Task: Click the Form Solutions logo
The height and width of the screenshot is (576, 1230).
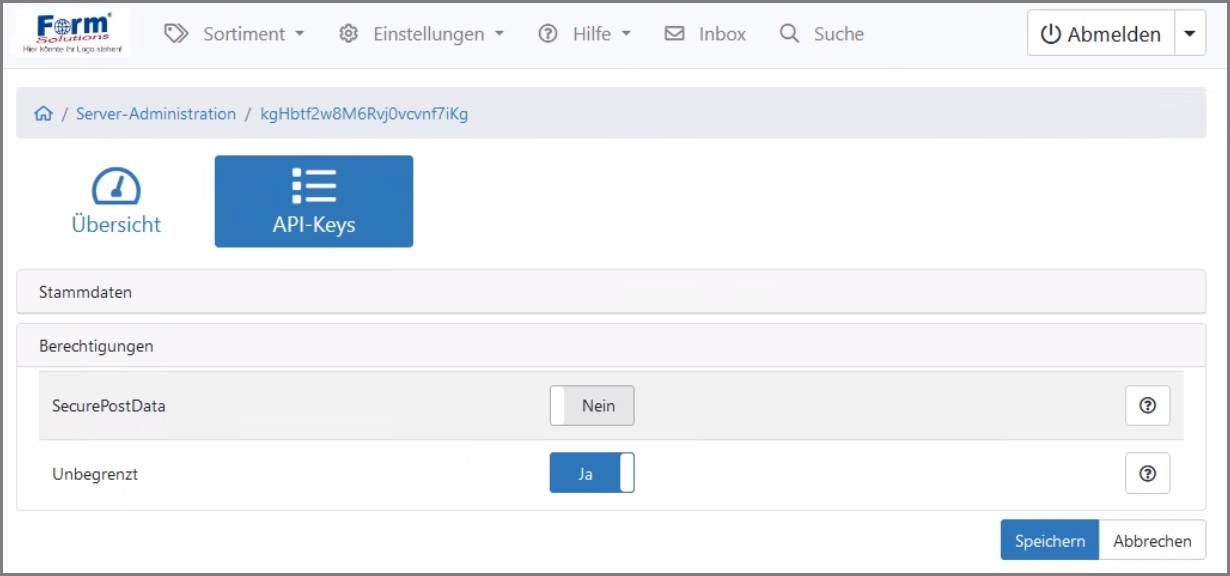Action: [x=73, y=33]
